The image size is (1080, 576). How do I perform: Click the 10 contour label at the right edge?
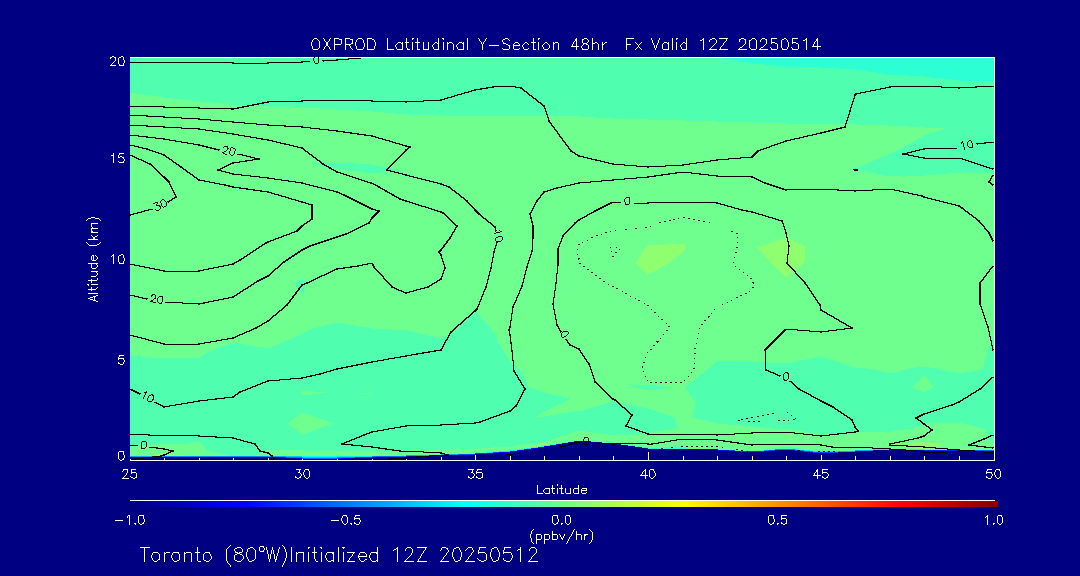[x=966, y=145]
